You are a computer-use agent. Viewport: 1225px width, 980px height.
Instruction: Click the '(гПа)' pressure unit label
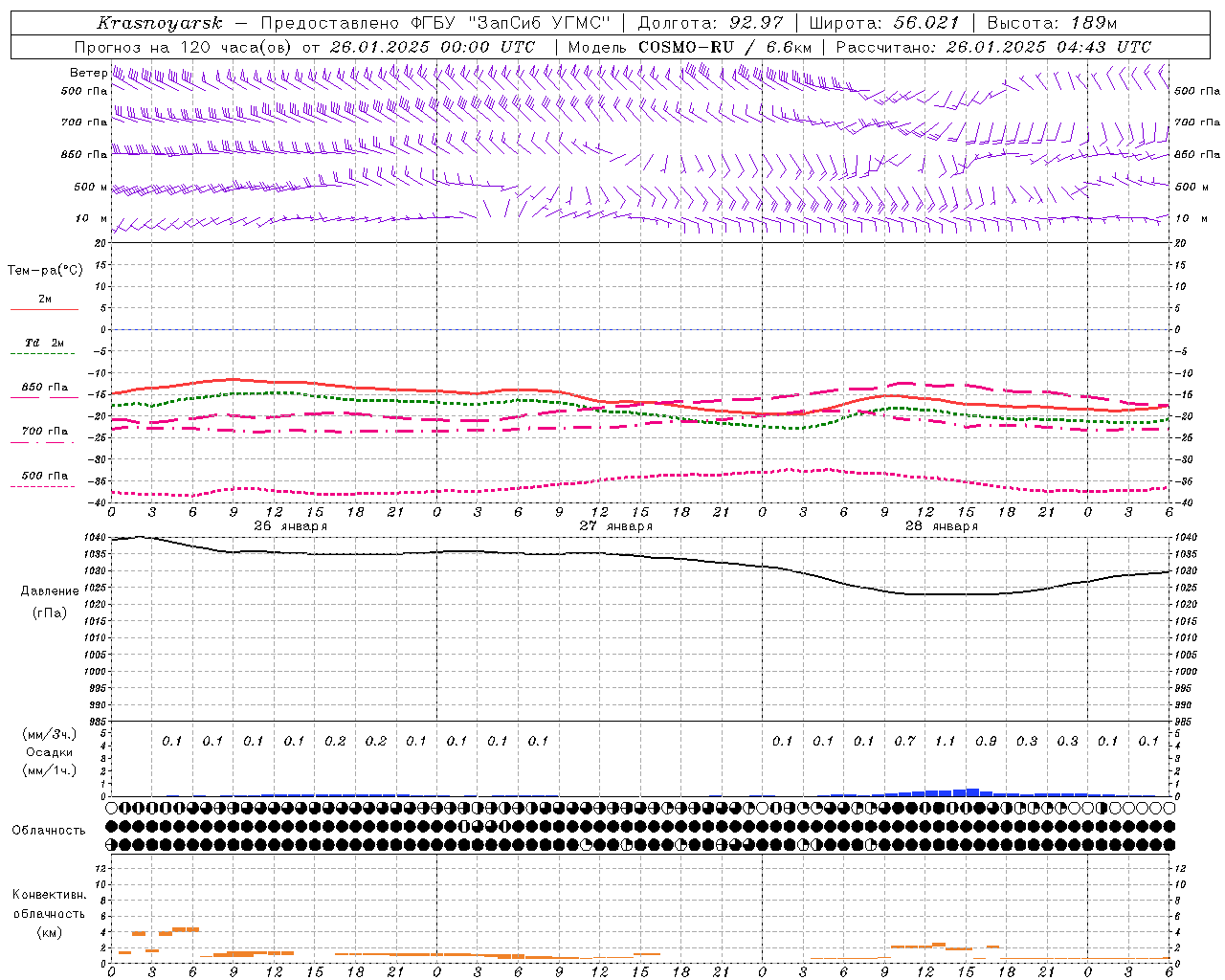point(50,612)
